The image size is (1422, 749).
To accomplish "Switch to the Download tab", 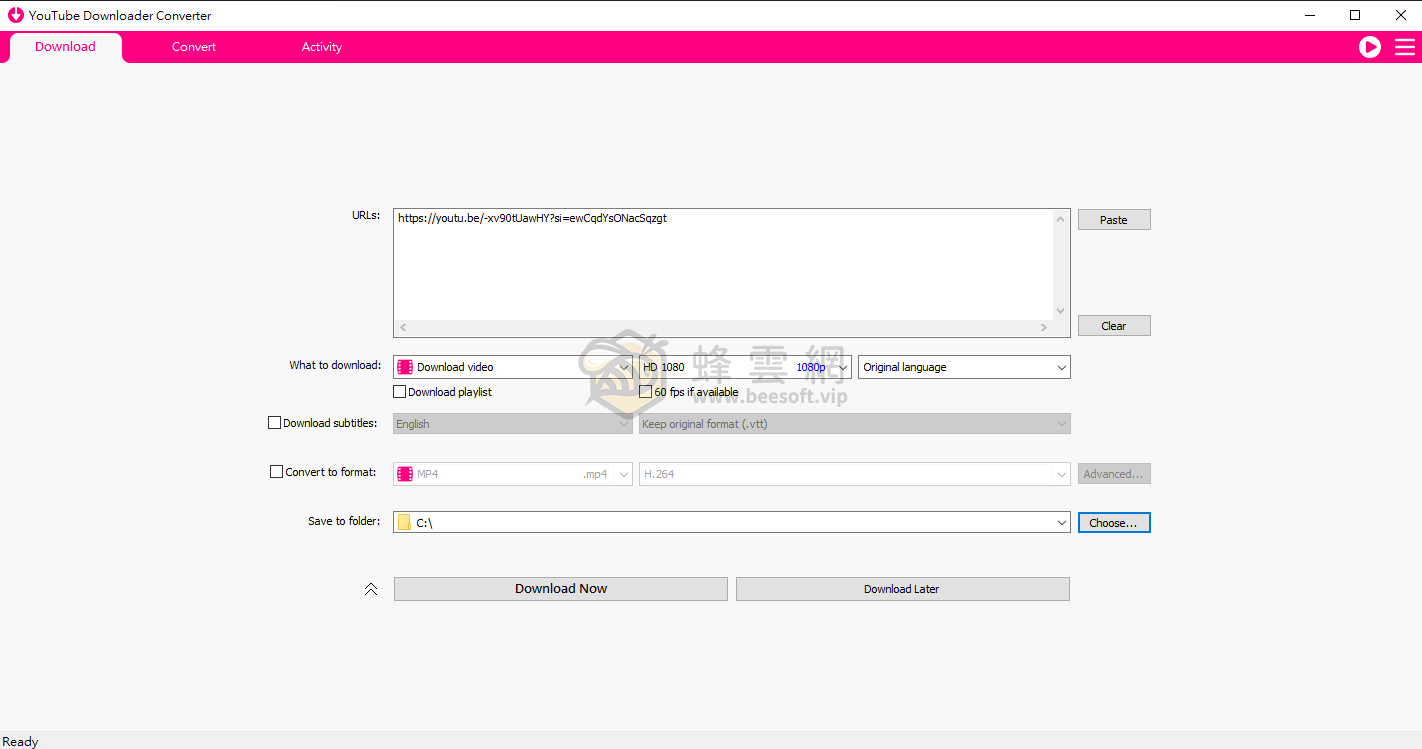I will (65, 47).
